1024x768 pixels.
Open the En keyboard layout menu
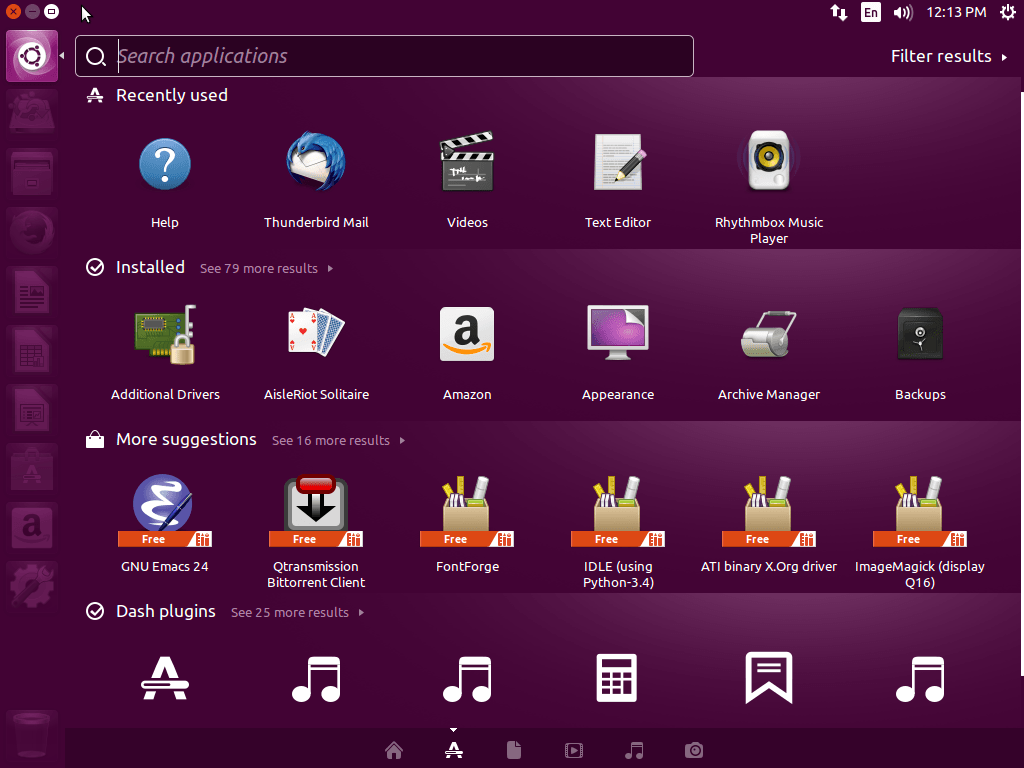[x=871, y=12]
